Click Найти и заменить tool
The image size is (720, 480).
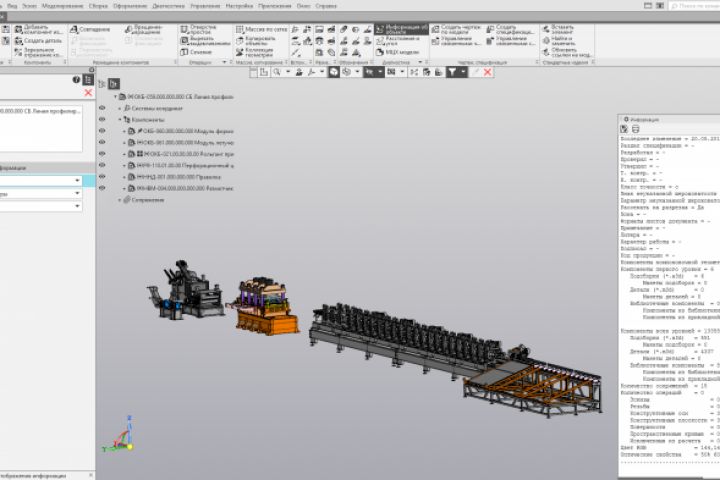(x=558, y=41)
